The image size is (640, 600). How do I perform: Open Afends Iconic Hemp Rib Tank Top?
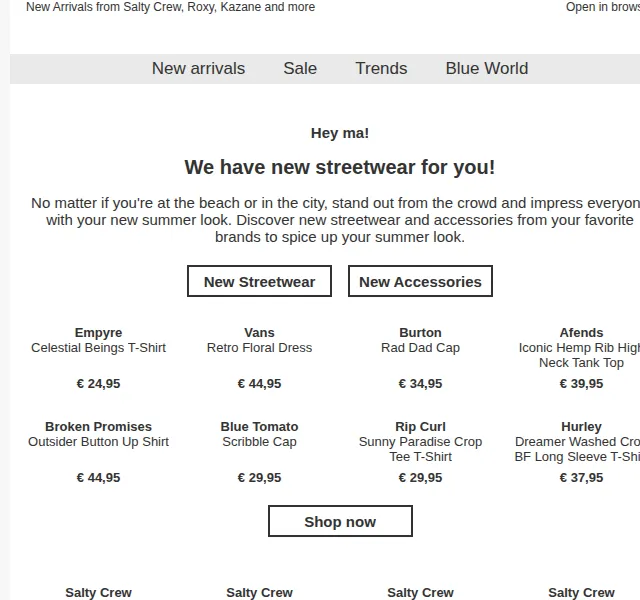tap(580, 355)
